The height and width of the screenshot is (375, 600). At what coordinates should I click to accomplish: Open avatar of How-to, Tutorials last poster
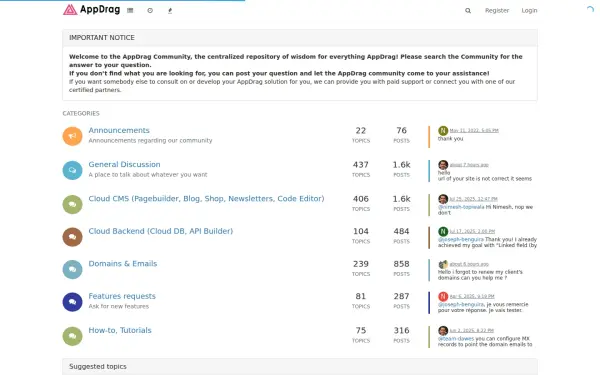(443, 331)
